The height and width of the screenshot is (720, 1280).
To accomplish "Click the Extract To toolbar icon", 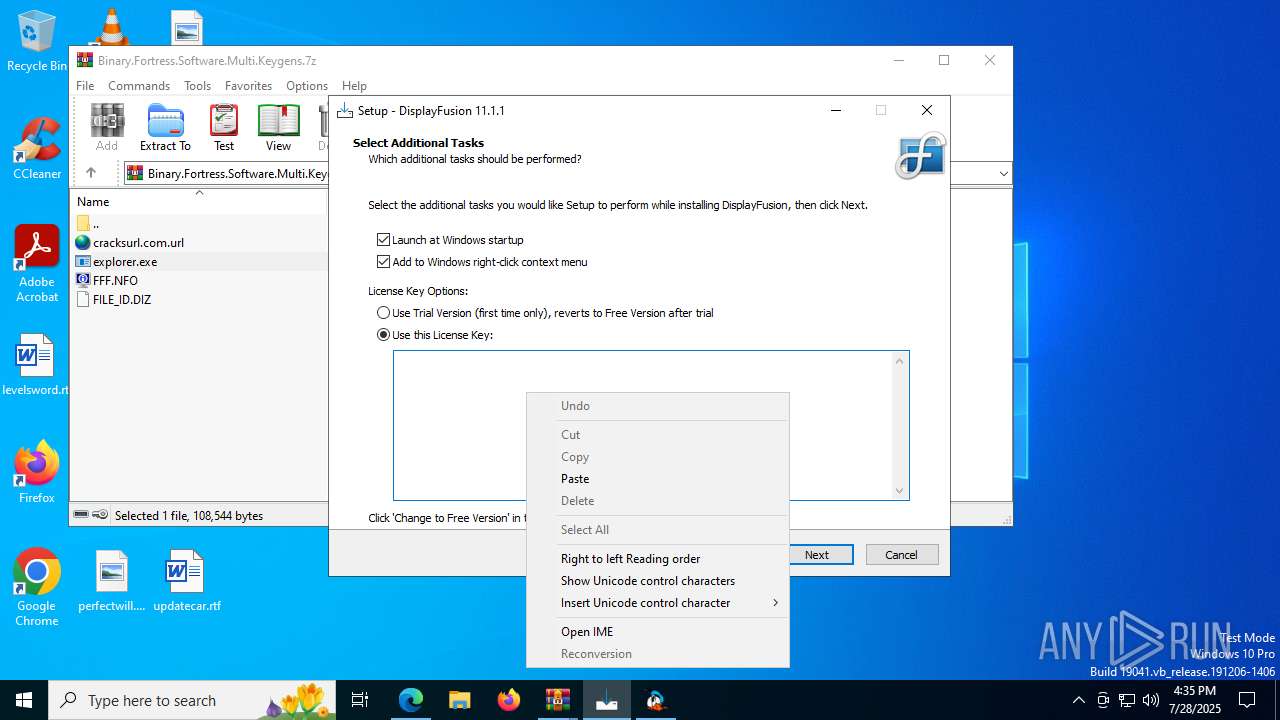I will 165,128.
